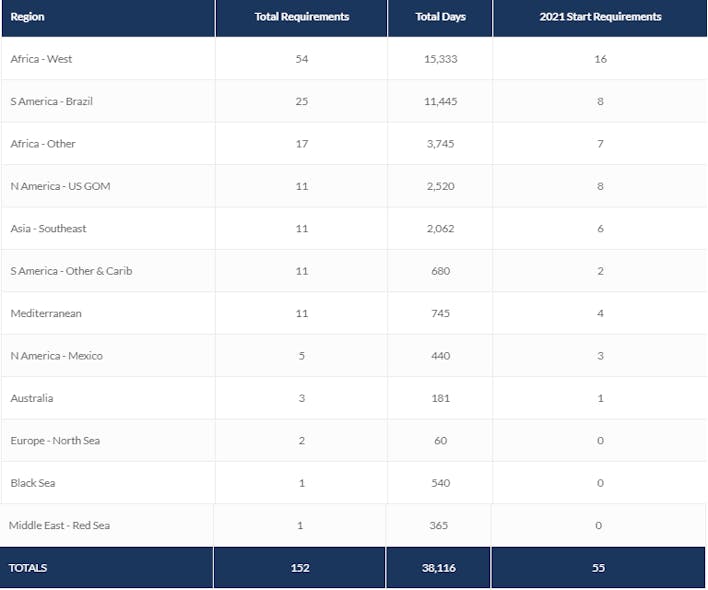
Task: Click the Region column header
Action: 28,17
